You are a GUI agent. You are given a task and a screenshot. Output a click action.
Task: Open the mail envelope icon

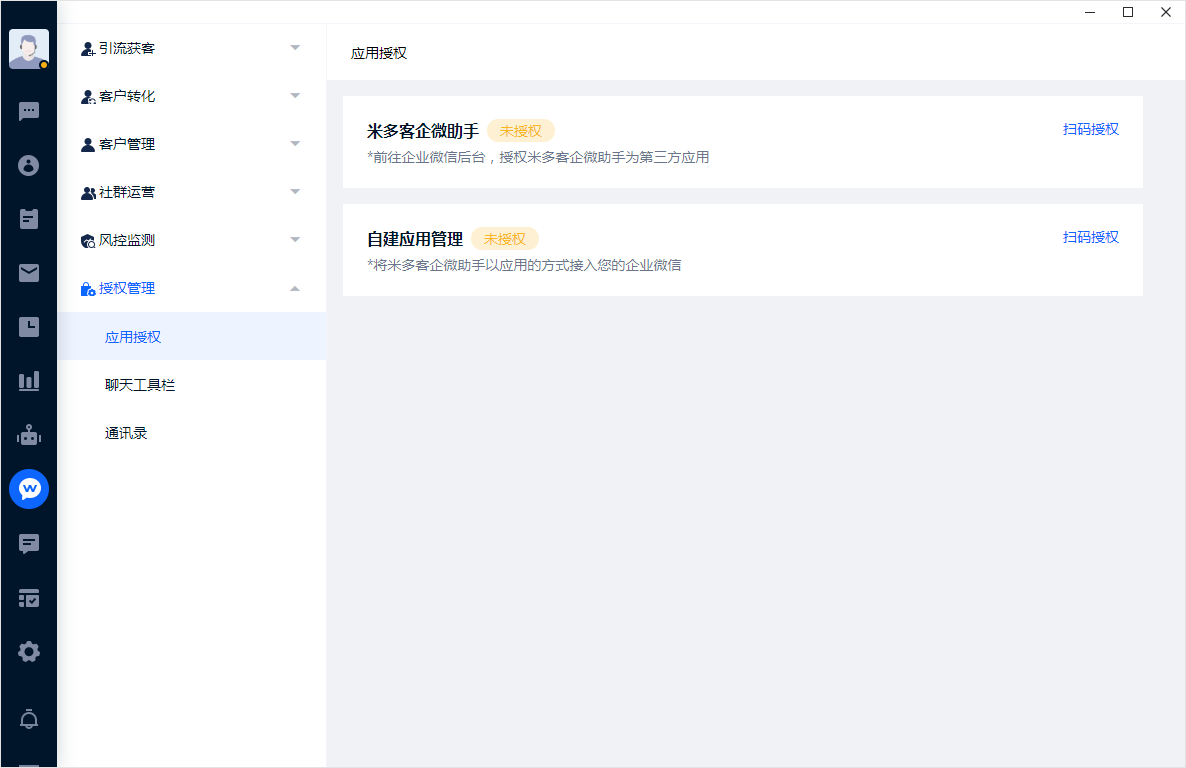[29, 273]
